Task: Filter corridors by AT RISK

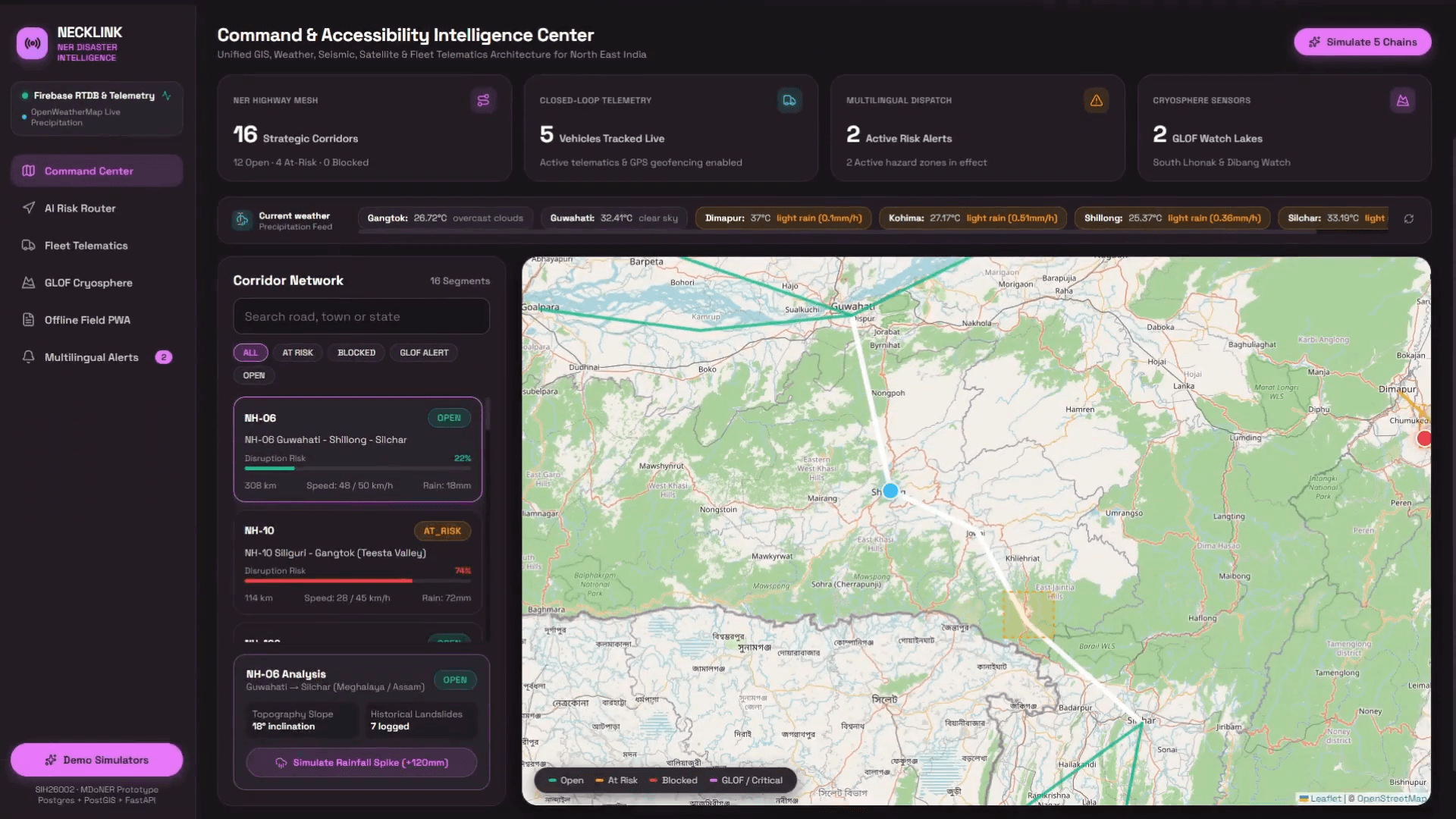Action: click(297, 353)
